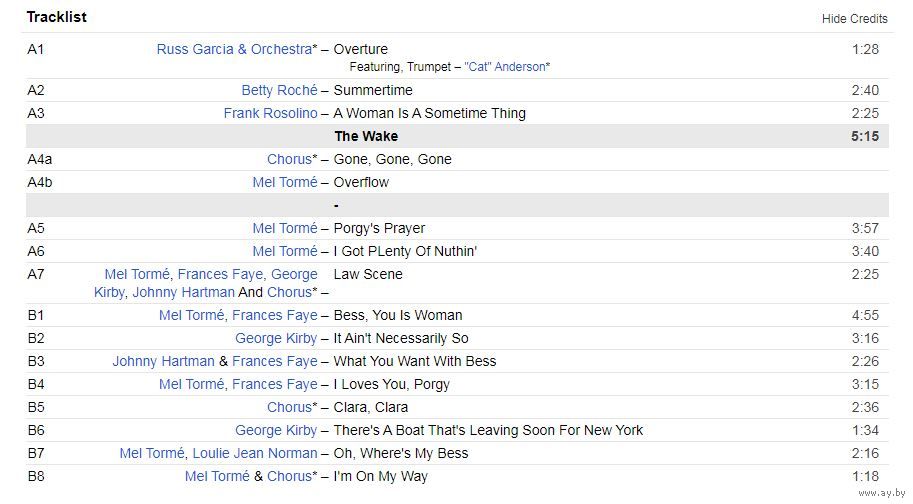Open the Russ Garcia & Orchestra artist link
The height and width of the screenshot is (504, 913).
pos(234,49)
